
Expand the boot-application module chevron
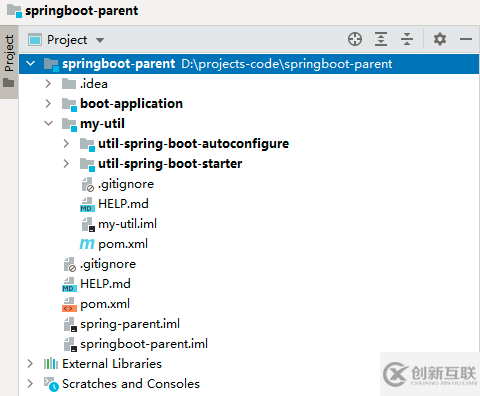[48, 103]
